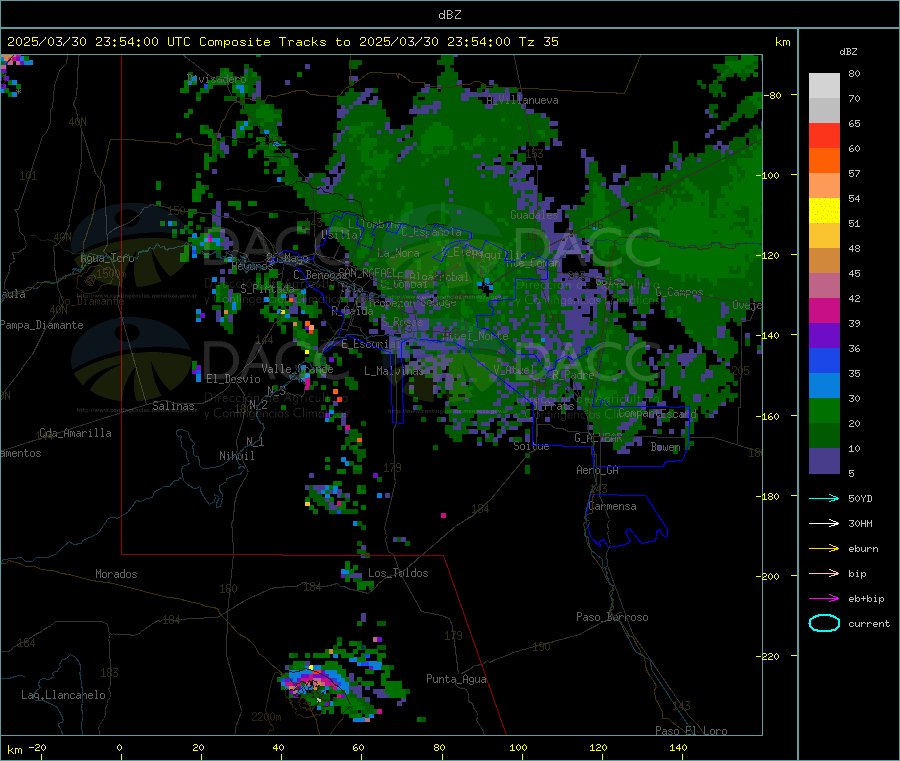The height and width of the screenshot is (761, 900).
Task: Click the 'dBZ' title at the top
Action: tap(449, 15)
